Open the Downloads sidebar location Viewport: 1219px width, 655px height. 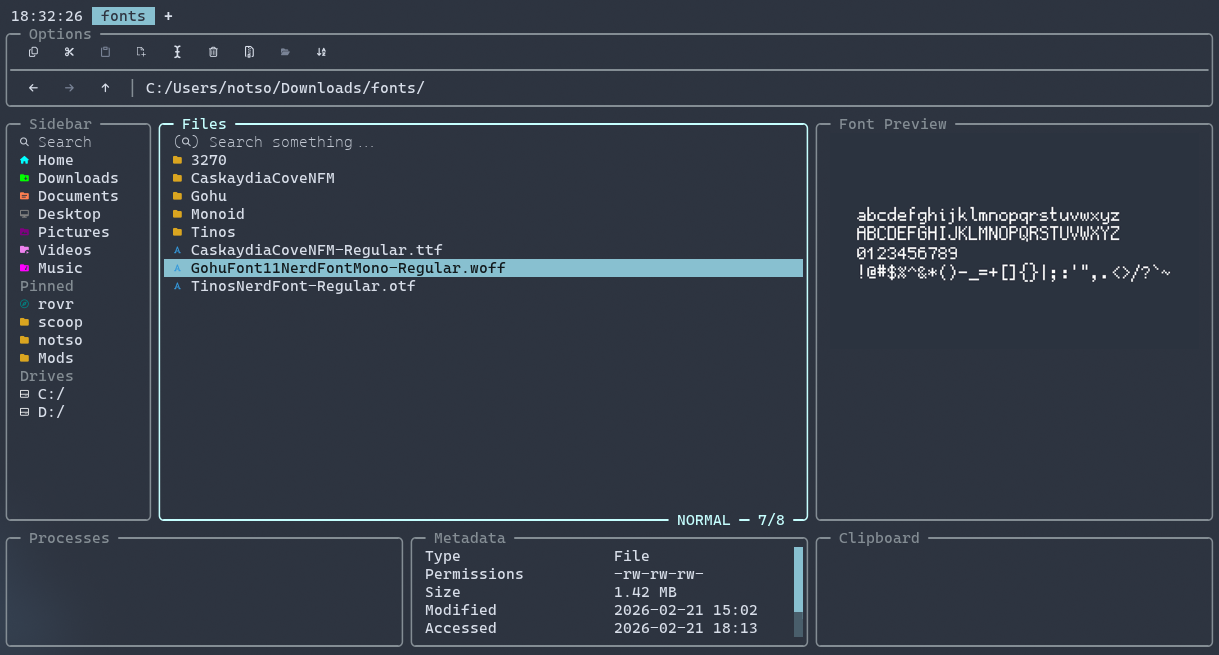tap(78, 178)
